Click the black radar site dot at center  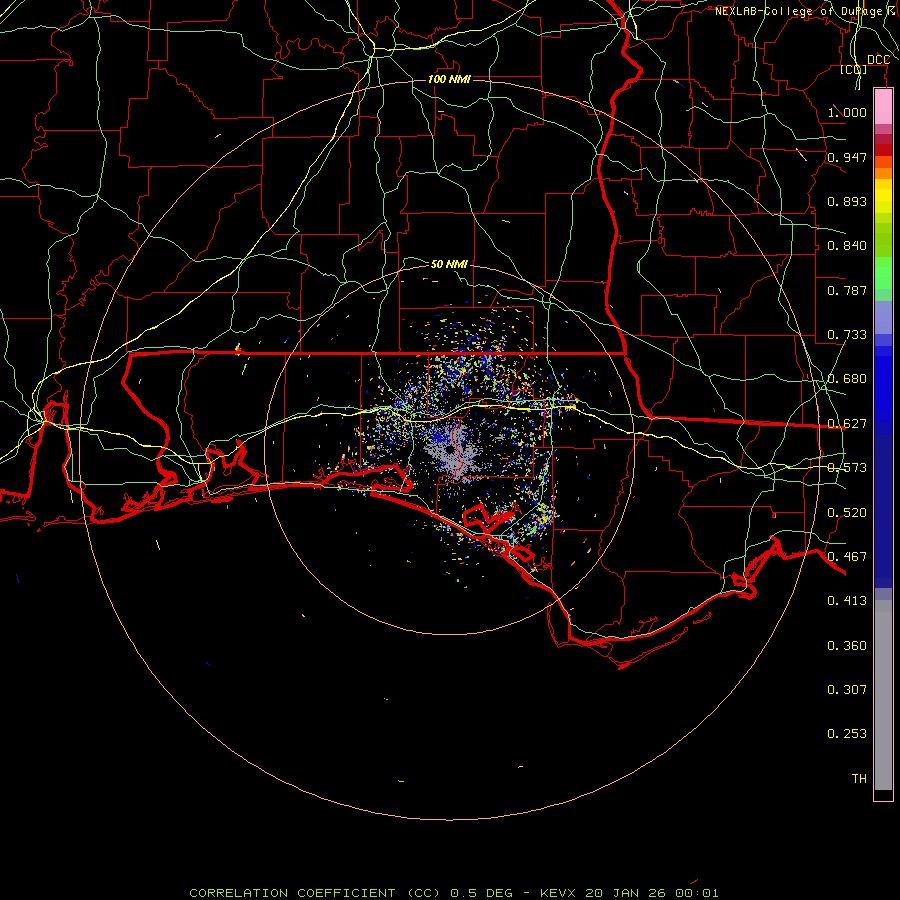[449, 450]
